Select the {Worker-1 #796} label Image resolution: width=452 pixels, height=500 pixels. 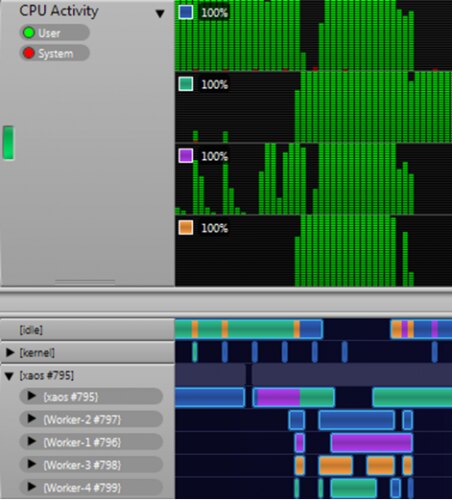pos(82,442)
